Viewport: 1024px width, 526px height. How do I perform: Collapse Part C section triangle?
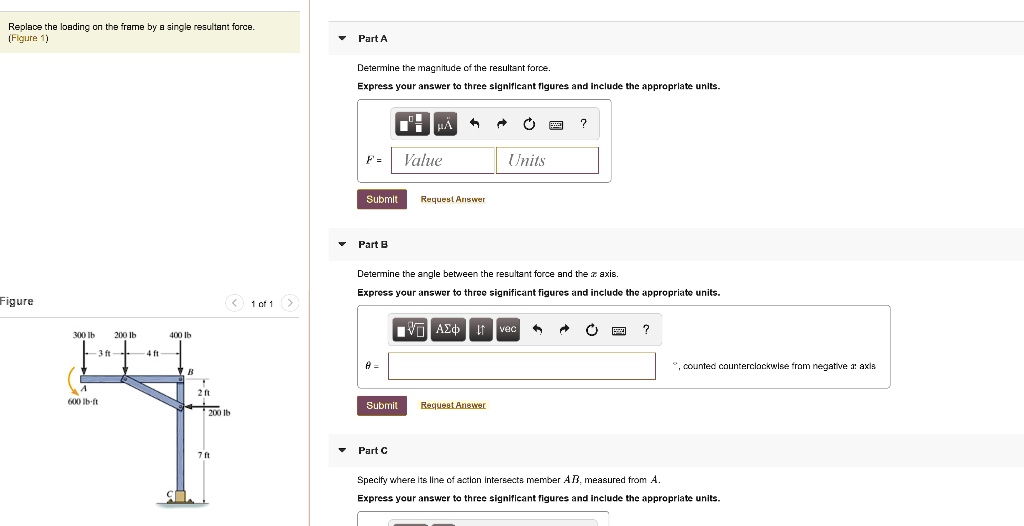click(x=342, y=450)
